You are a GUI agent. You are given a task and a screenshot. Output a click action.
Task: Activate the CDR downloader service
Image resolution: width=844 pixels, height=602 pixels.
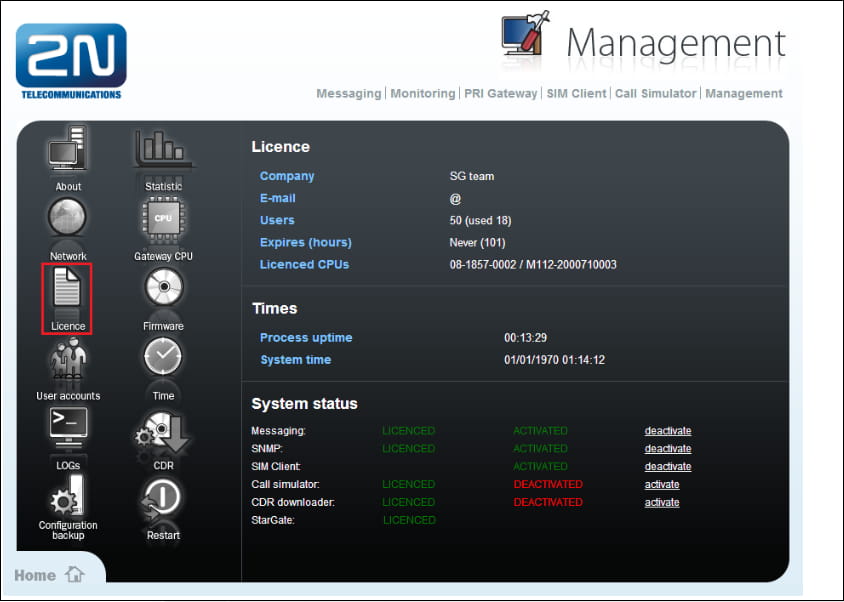coord(662,502)
